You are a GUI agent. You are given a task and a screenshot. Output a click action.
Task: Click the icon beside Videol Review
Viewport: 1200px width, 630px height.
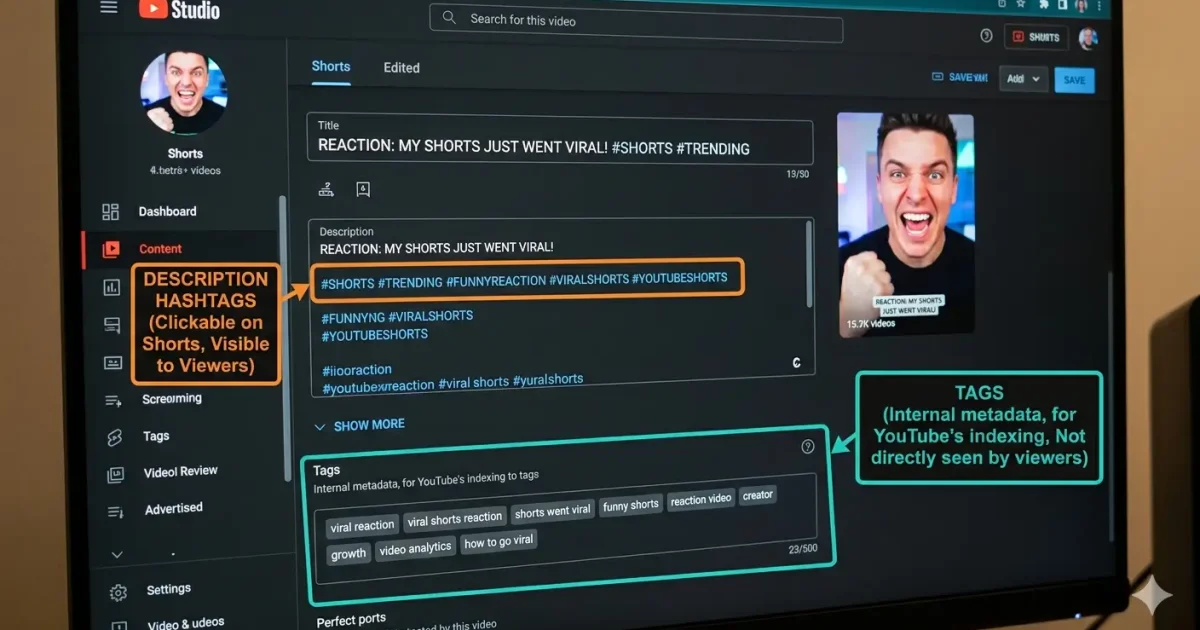(x=115, y=474)
